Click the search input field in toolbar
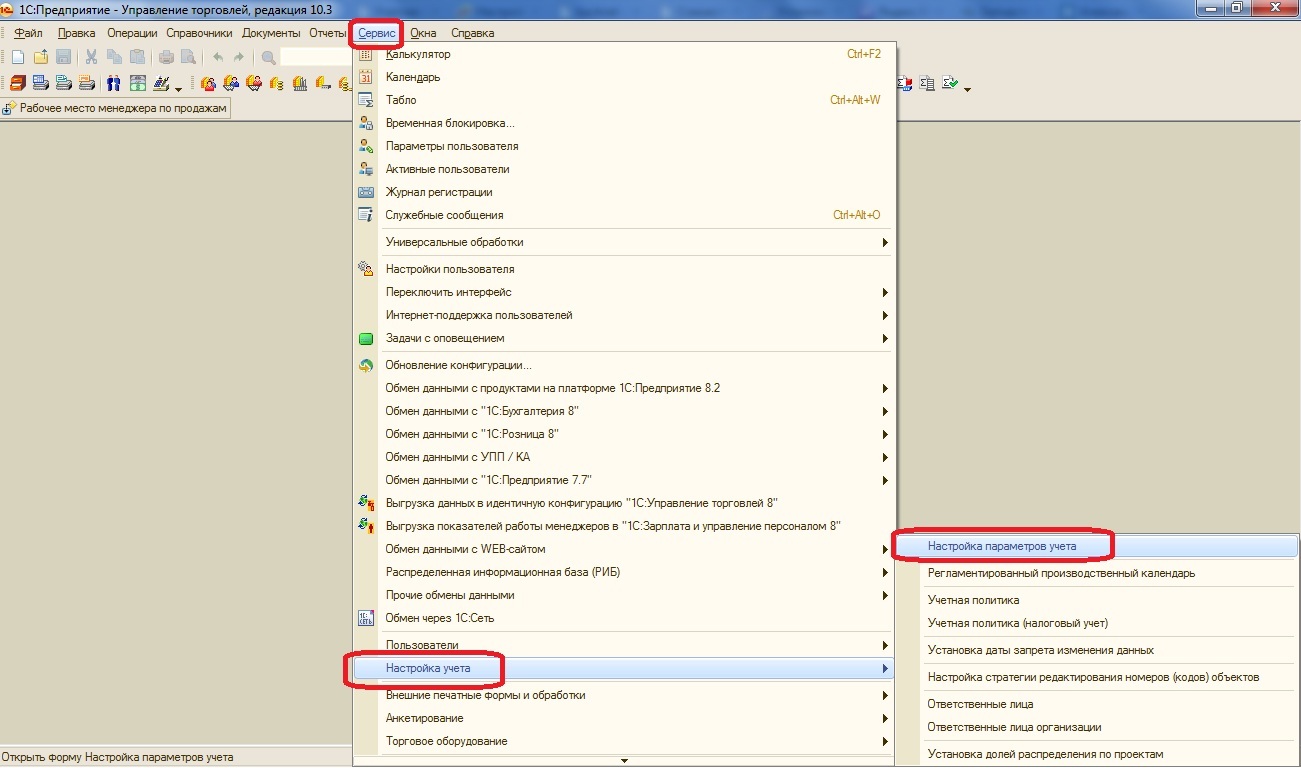Screen dimensions: 1301x768 (315, 57)
